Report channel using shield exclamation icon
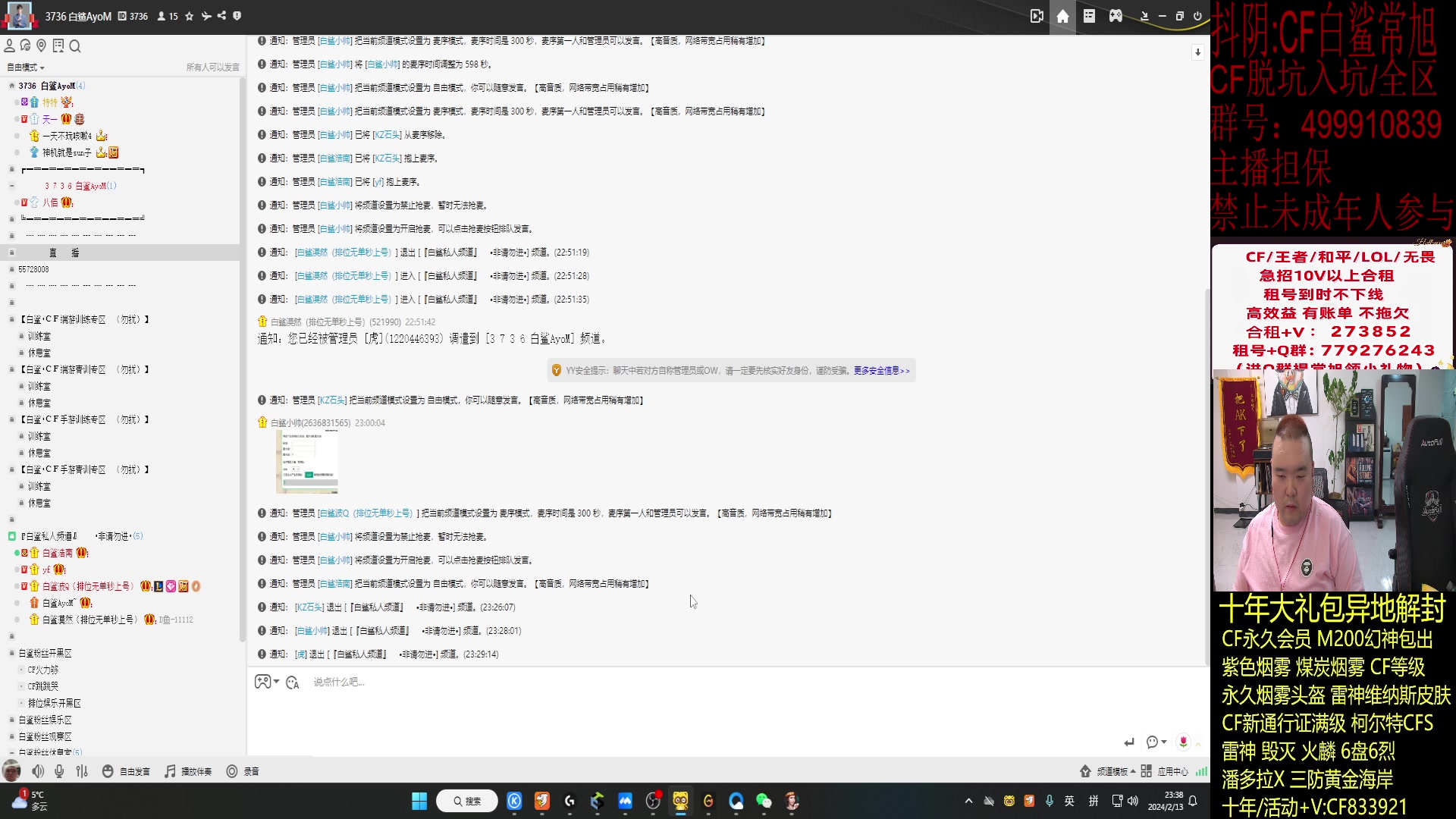 pyautogui.click(x=237, y=16)
